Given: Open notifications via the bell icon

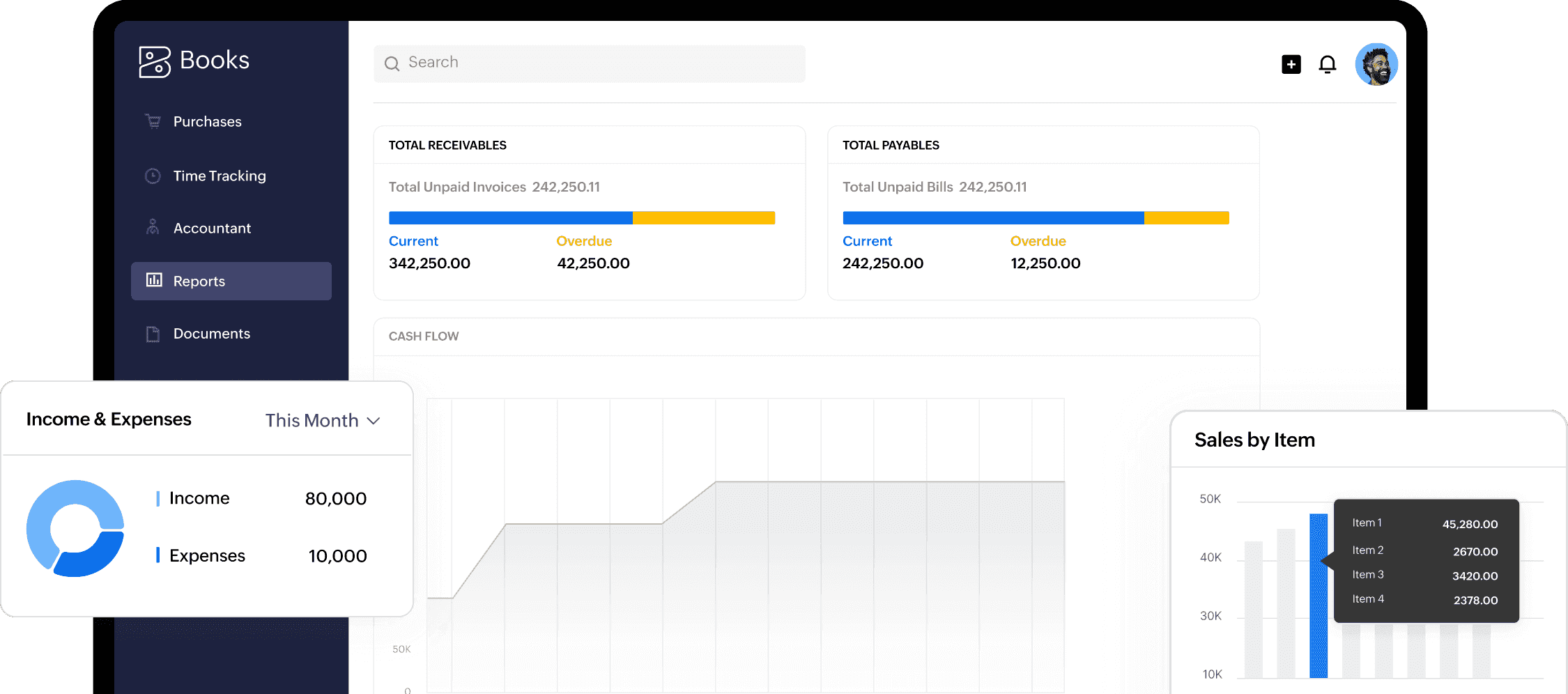Looking at the screenshot, I should point(1327,64).
